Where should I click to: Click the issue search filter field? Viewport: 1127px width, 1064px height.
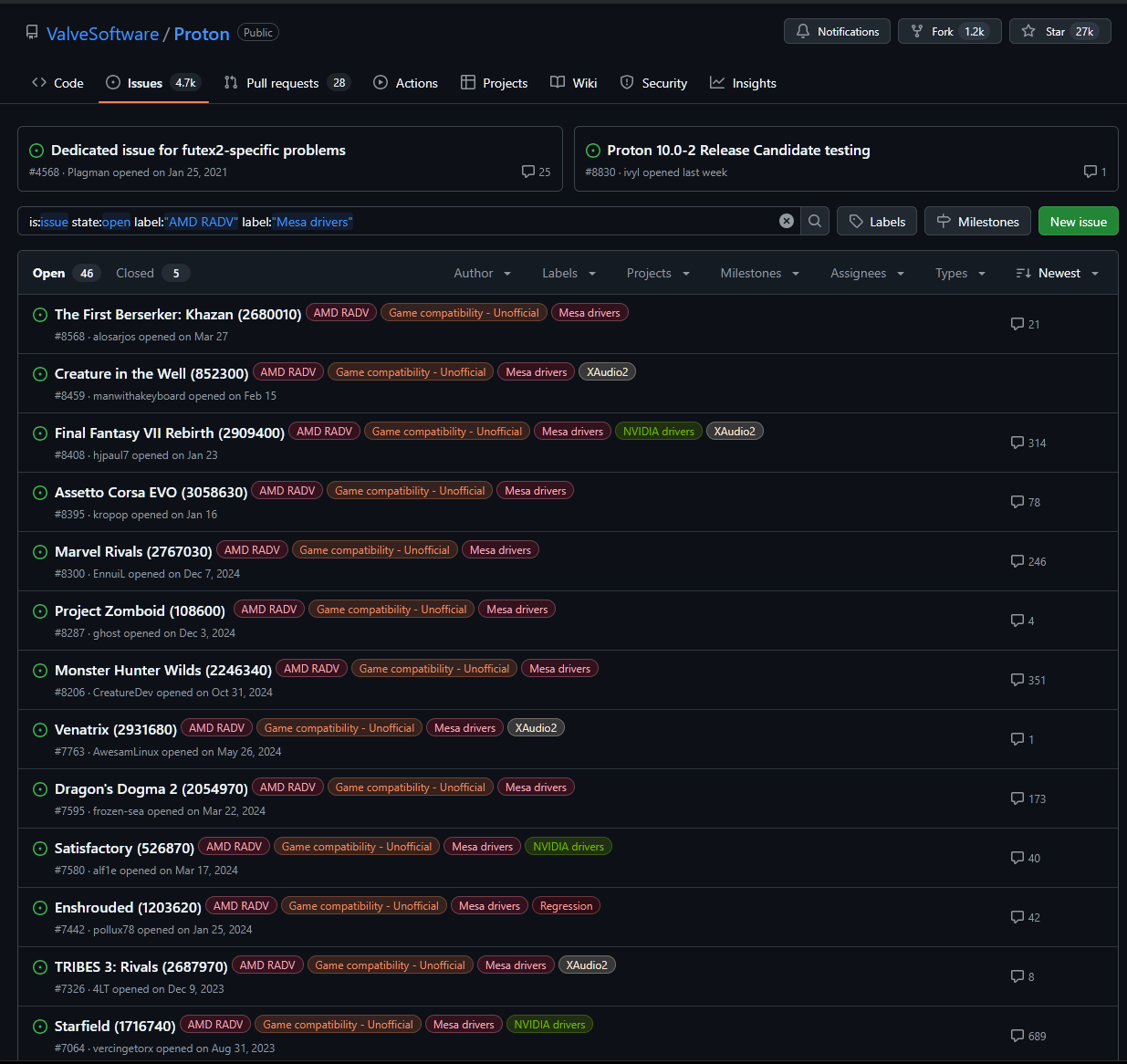pyautogui.click(x=409, y=221)
